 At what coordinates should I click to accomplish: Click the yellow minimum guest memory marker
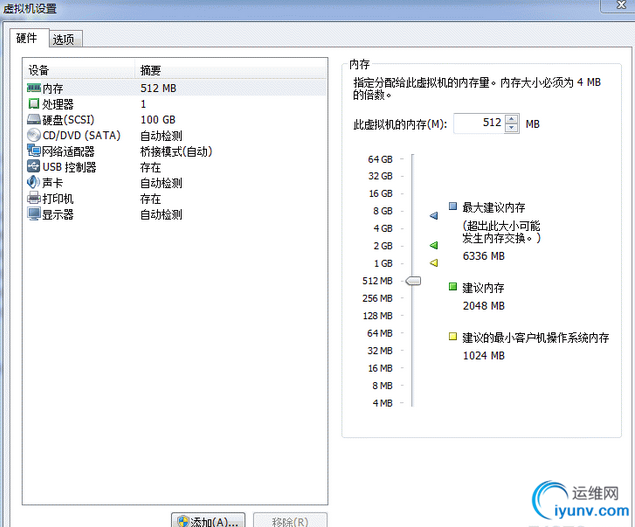point(434,263)
